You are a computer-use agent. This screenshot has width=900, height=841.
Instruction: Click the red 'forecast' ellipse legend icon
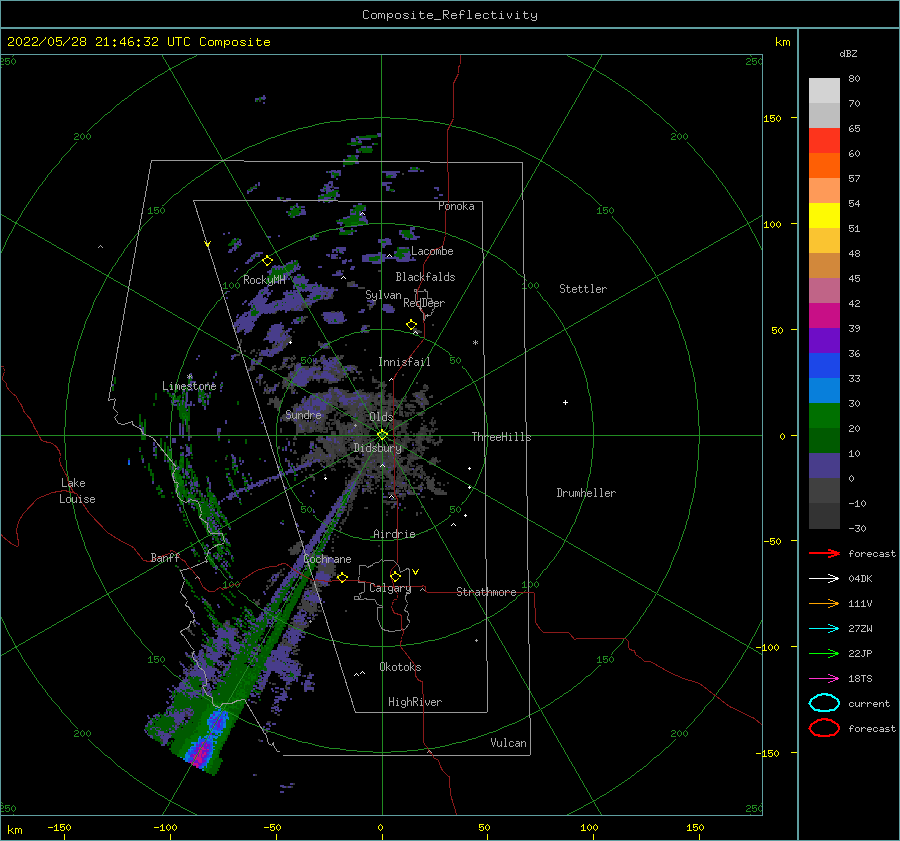tap(824, 728)
